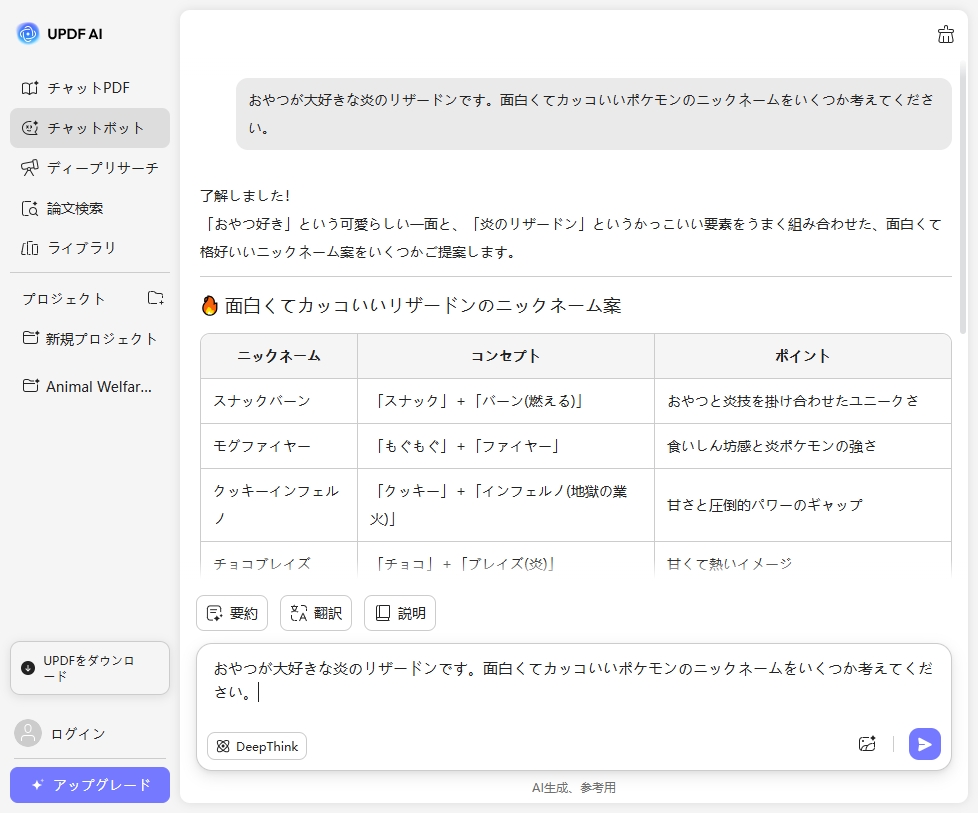Clear the conversation with the broom icon

945,33
